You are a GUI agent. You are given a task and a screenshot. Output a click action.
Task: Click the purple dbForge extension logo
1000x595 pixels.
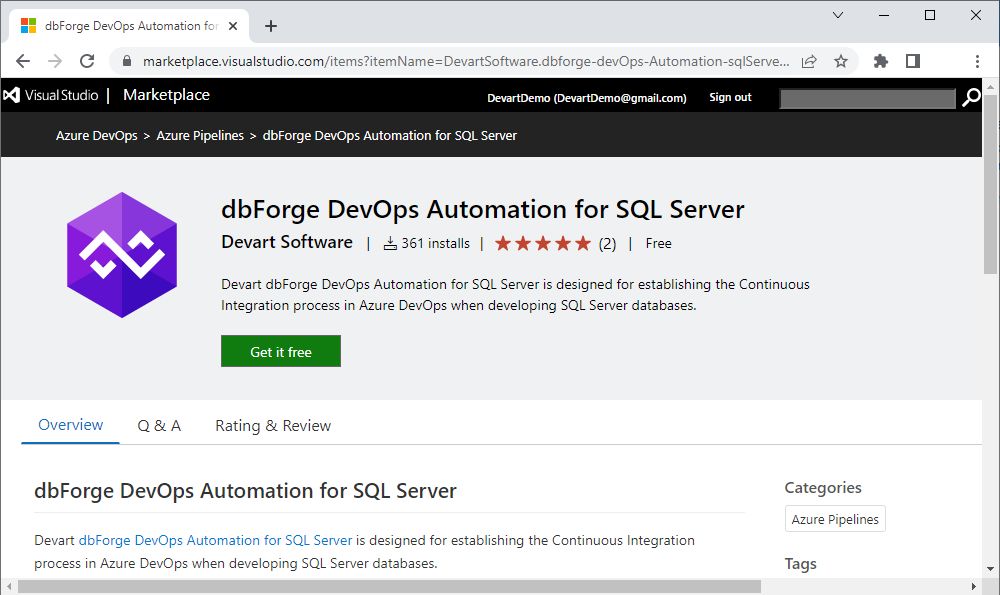point(122,255)
